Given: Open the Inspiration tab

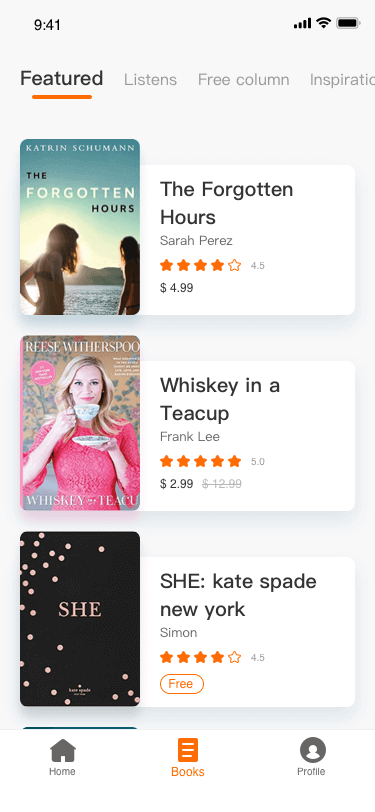Looking at the screenshot, I should [342, 80].
